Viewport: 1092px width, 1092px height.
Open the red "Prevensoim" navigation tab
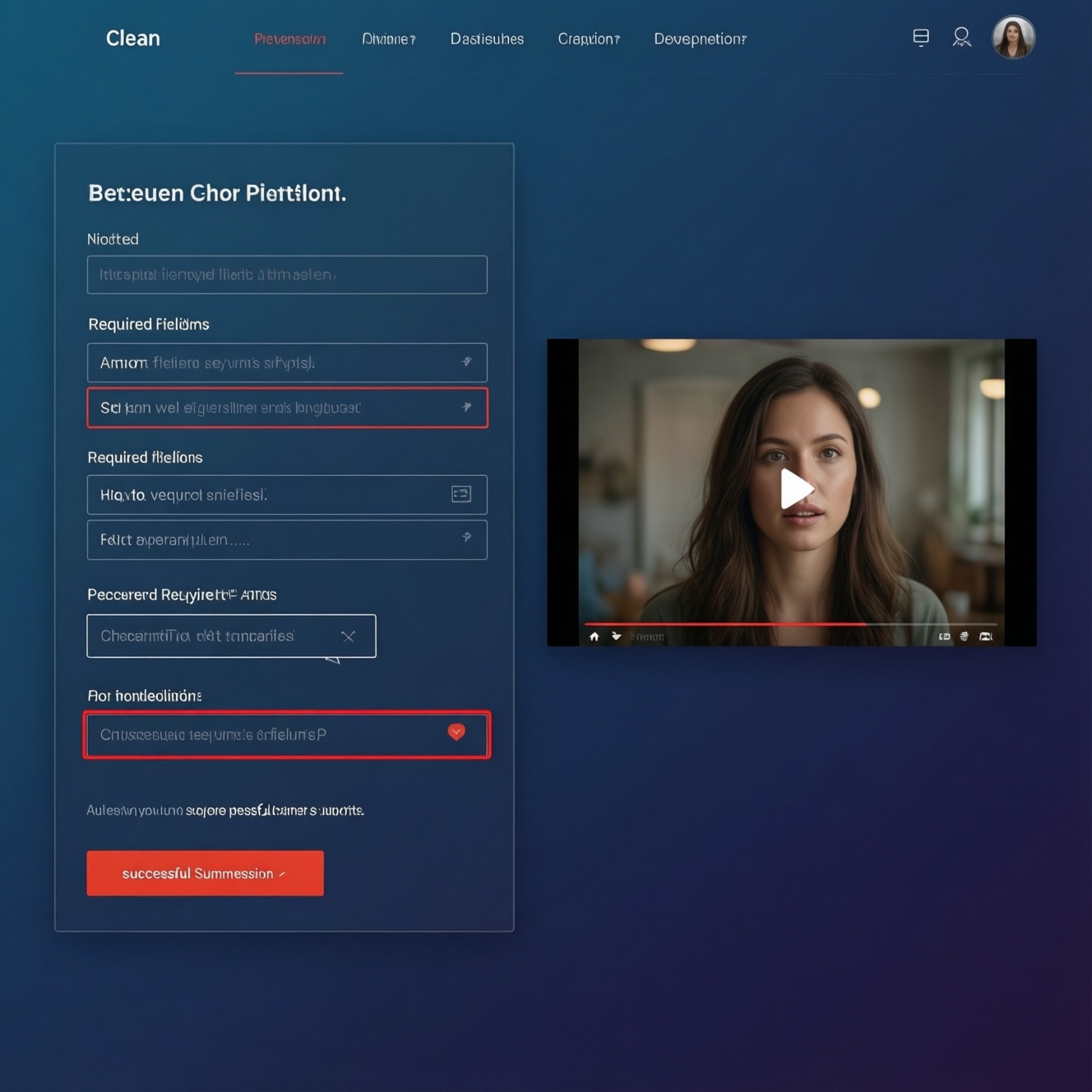pos(289,39)
